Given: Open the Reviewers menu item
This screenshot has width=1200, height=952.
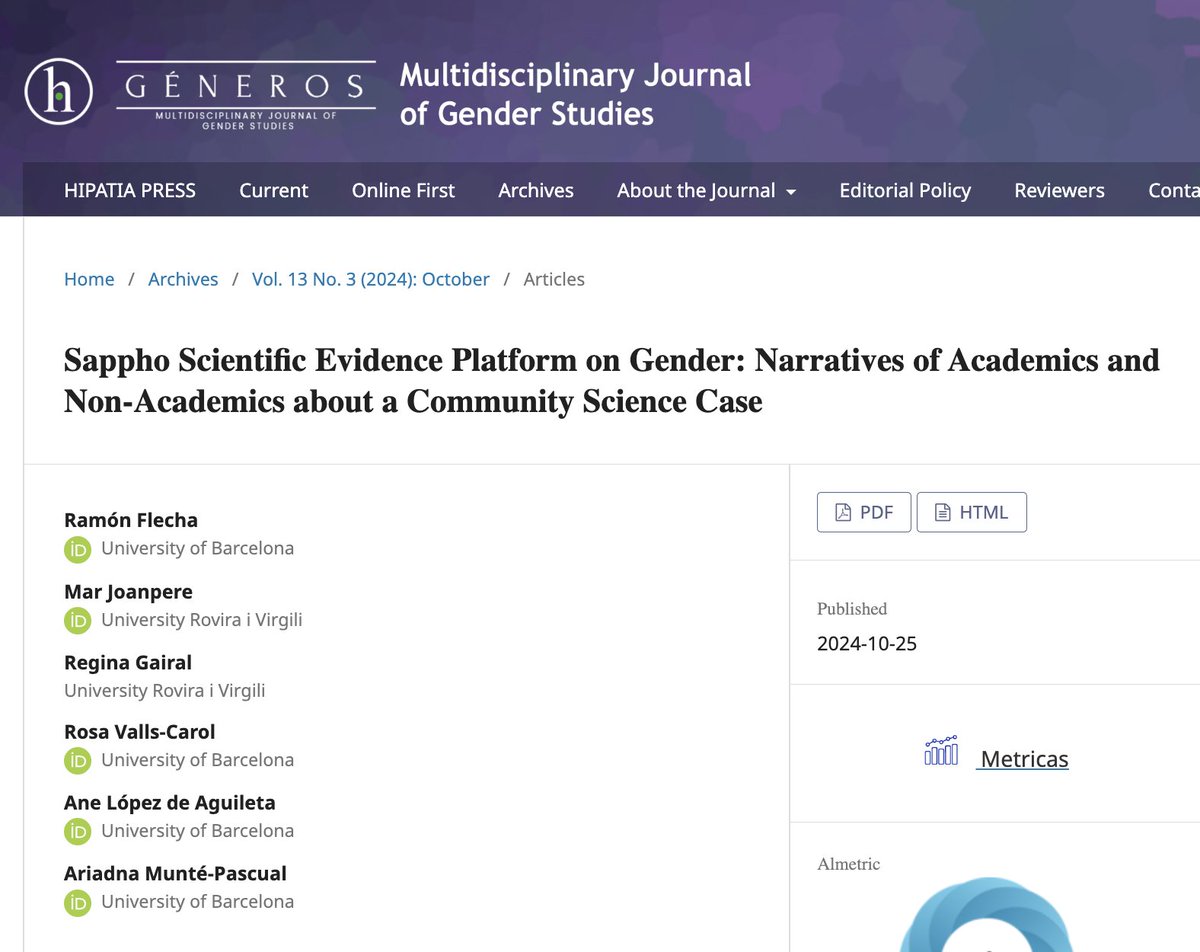Looking at the screenshot, I should click(x=1059, y=190).
